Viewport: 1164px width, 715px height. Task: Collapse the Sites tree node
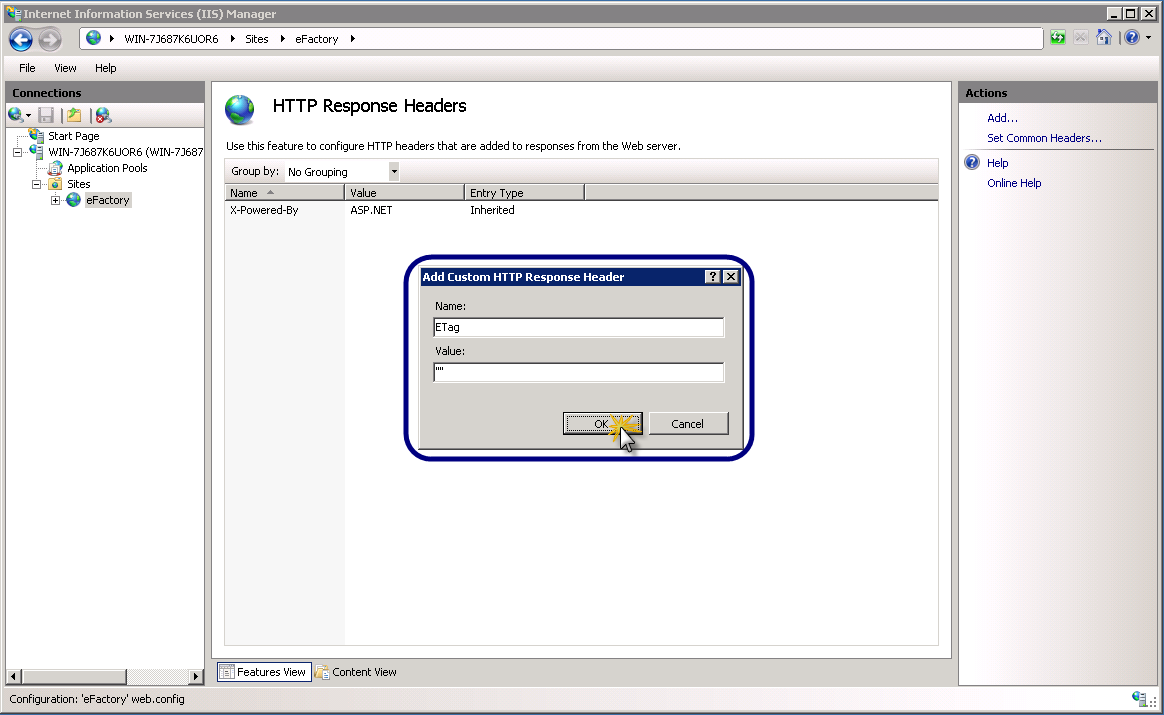coord(36,184)
